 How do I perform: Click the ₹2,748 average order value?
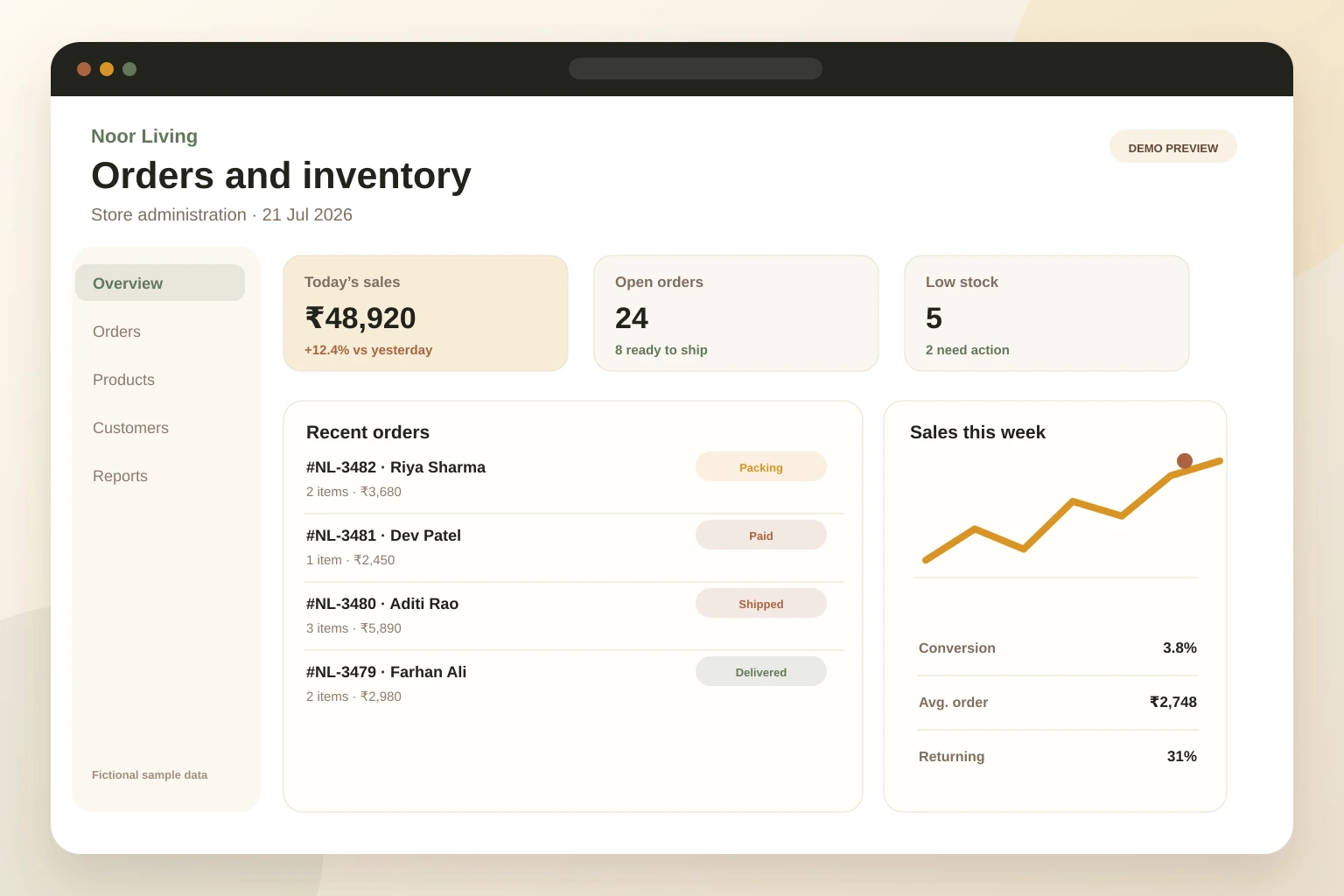[1173, 703]
